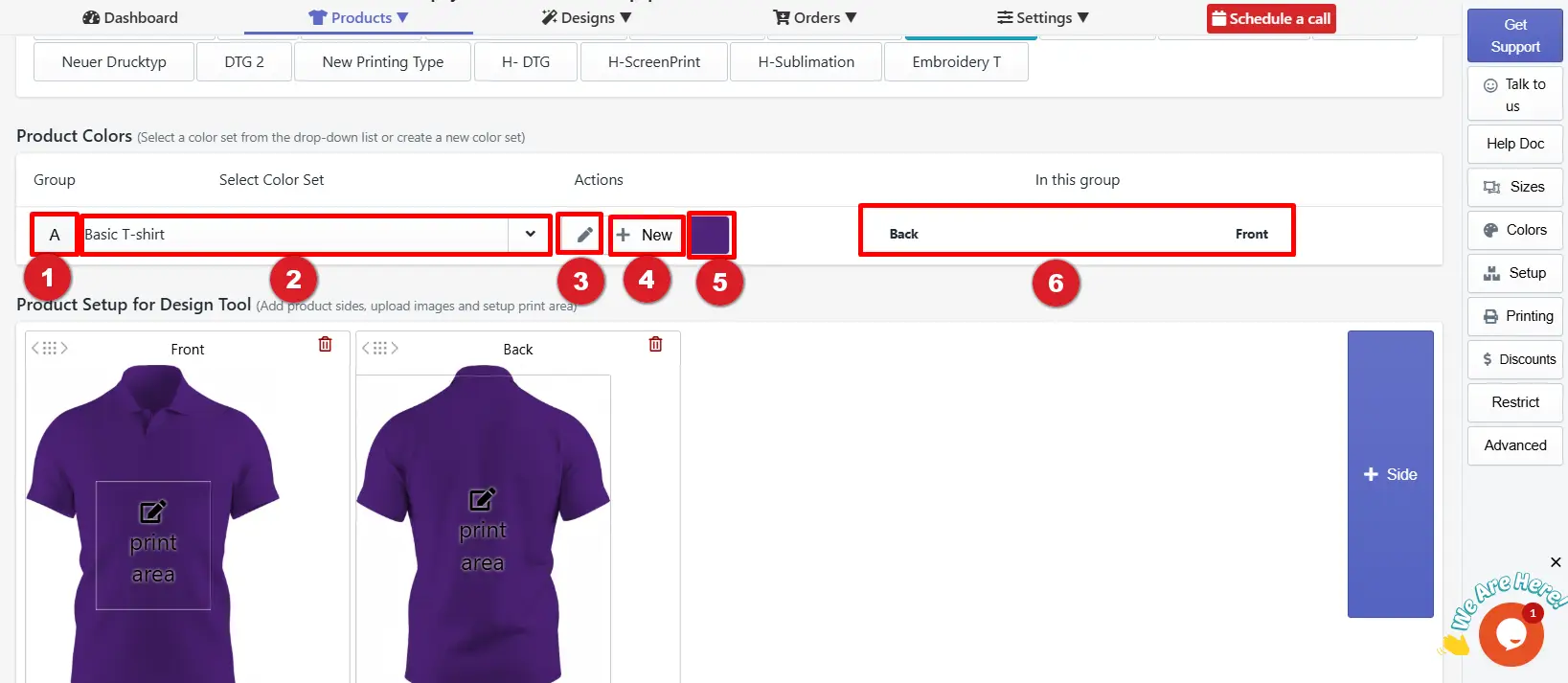Viewport: 1568px width, 683px height.
Task: Open the Discounts sidebar section
Action: coord(1515,359)
